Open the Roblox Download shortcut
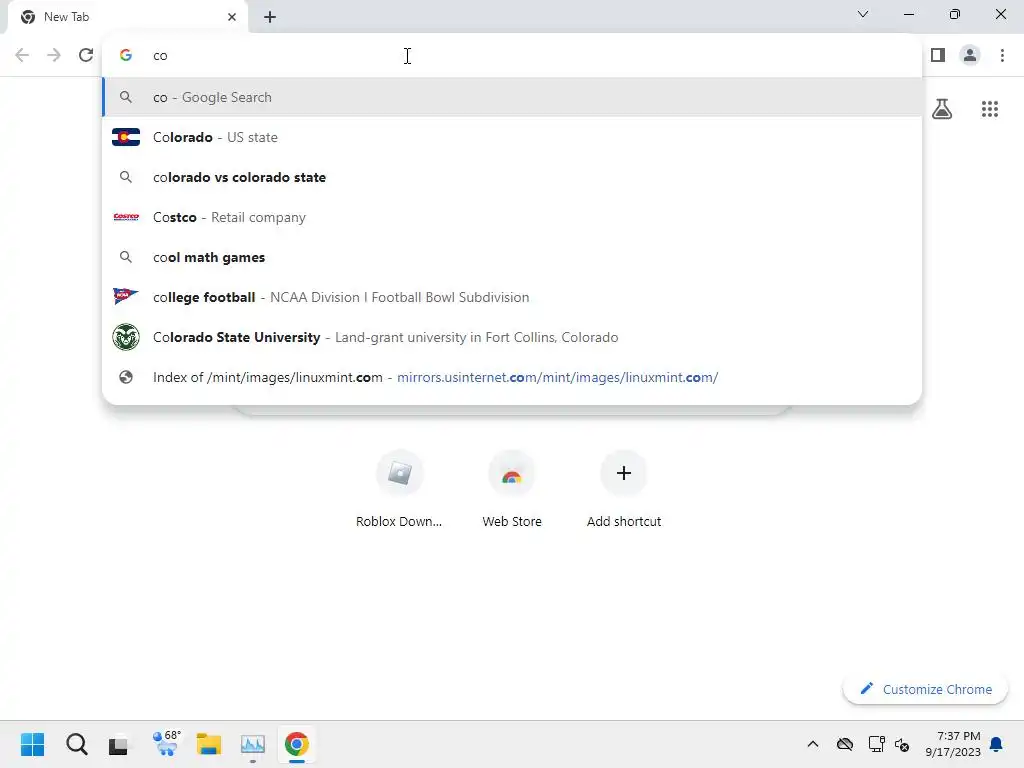 [x=399, y=489]
